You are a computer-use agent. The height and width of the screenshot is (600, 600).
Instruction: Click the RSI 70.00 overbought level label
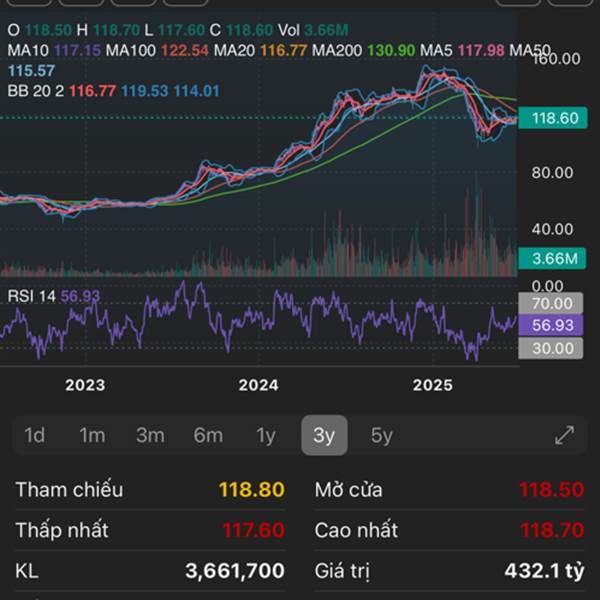551,303
